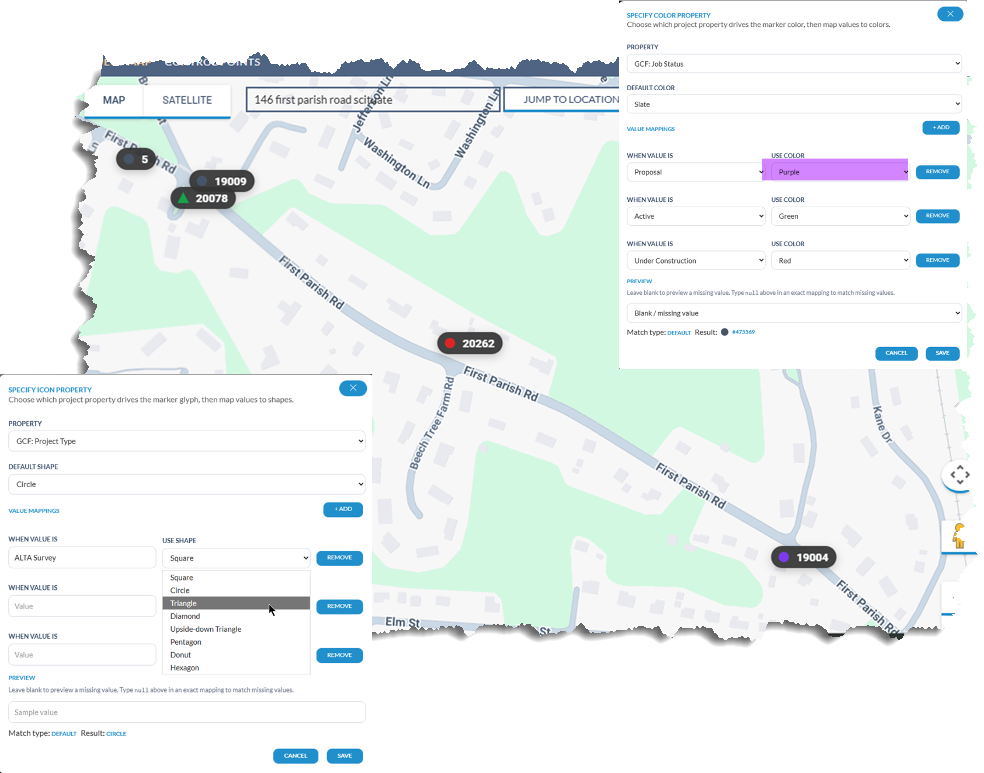Click the Street View pegman icon
Viewport: 984px width, 773px height.
click(x=958, y=536)
